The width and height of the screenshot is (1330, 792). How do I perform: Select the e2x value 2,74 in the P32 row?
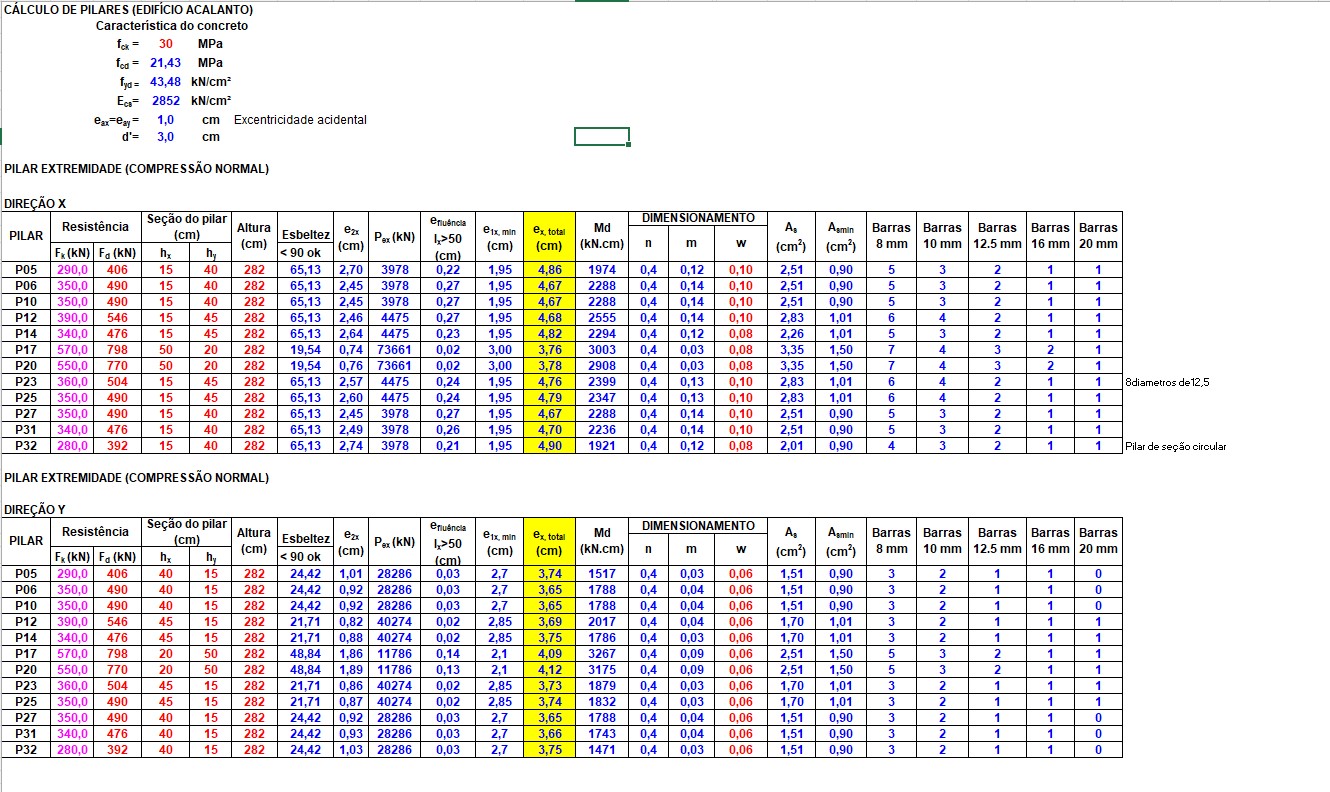pyautogui.click(x=351, y=446)
